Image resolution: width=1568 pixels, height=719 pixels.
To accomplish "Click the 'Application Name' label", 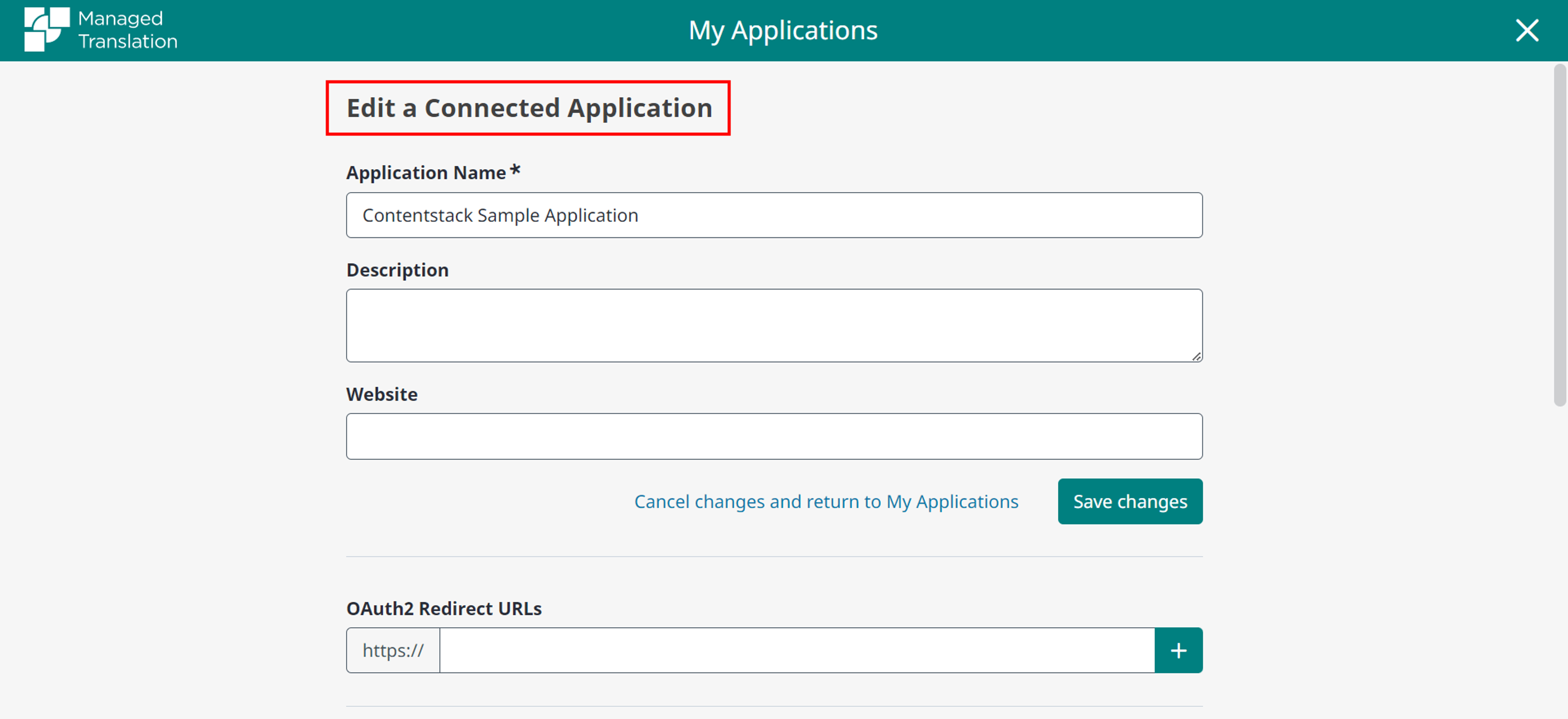I will pos(425,172).
